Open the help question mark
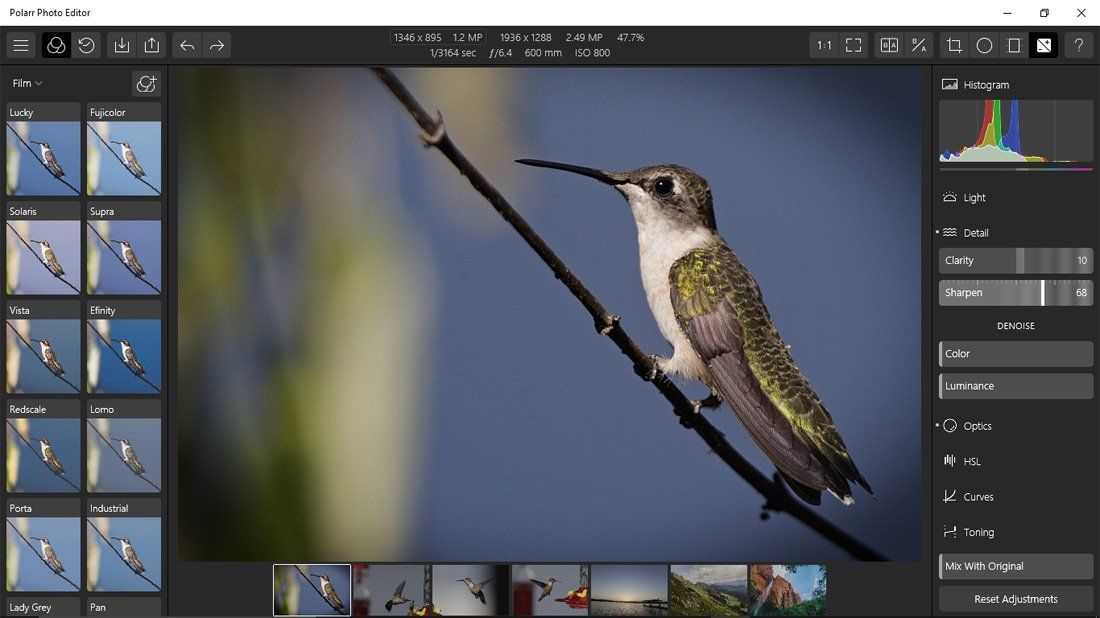This screenshot has width=1100, height=618. (x=1079, y=46)
